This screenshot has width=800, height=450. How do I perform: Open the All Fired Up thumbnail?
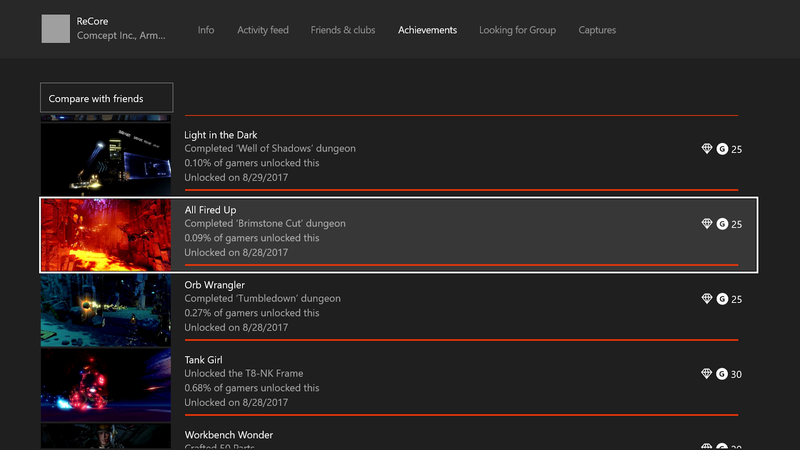pos(106,235)
